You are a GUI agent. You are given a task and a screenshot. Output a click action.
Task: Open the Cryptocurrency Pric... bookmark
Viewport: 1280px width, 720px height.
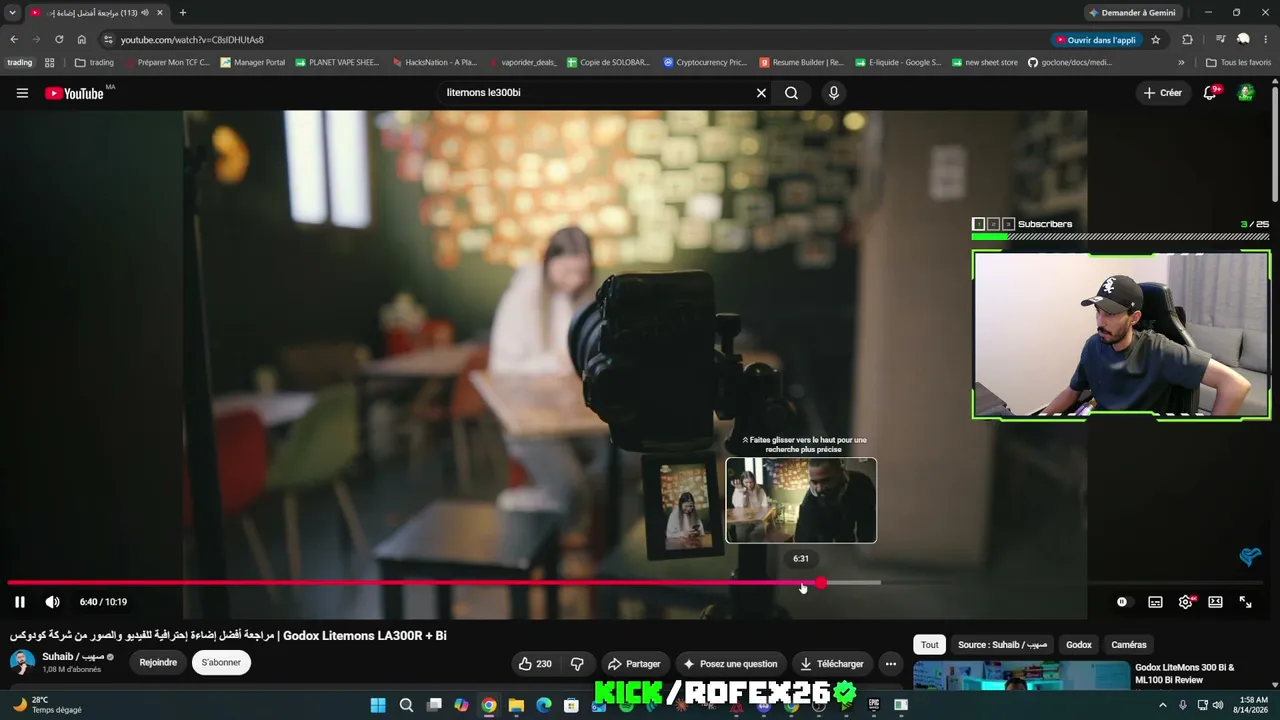coord(705,62)
